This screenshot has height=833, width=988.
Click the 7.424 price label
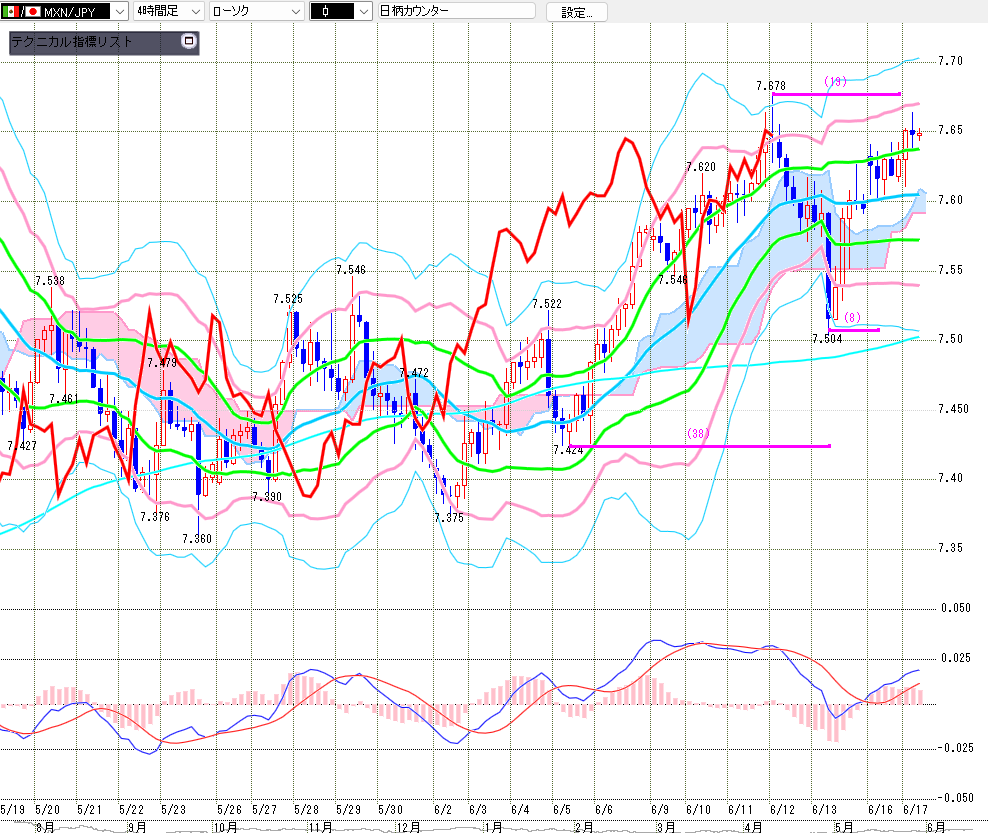point(568,450)
